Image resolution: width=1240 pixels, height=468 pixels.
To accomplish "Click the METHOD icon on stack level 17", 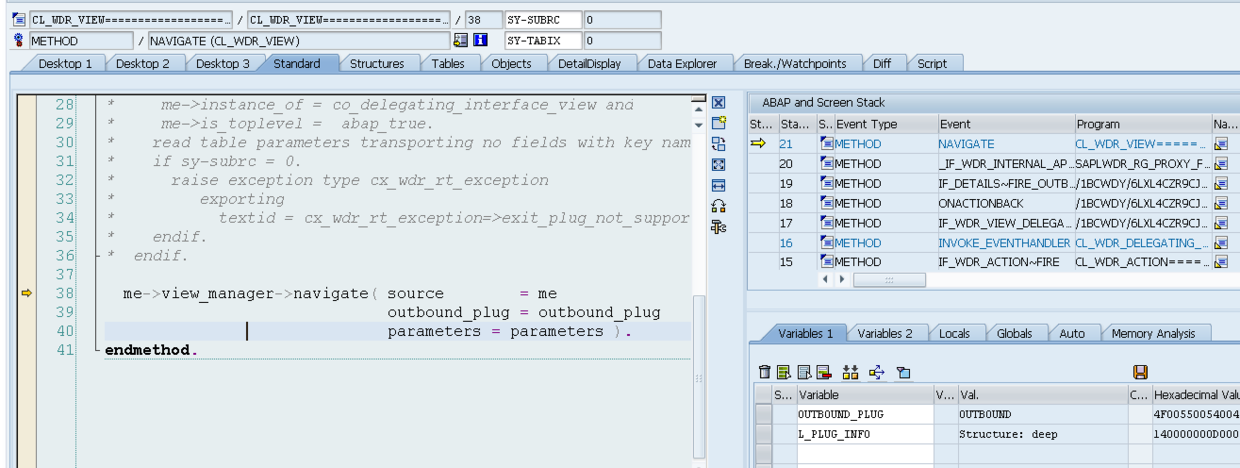I will 826,223.
